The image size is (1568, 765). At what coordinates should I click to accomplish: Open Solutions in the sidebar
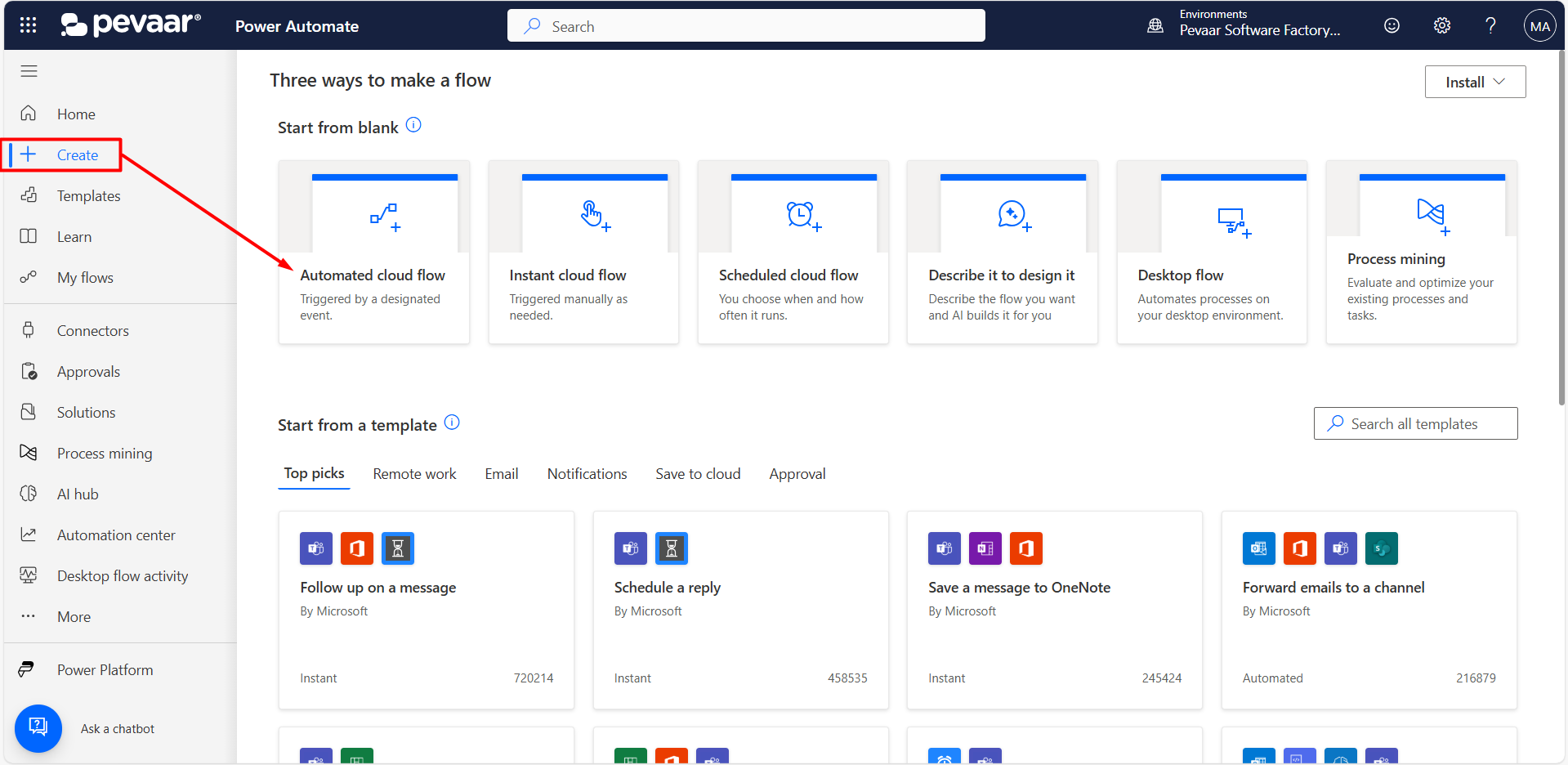[x=86, y=413]
